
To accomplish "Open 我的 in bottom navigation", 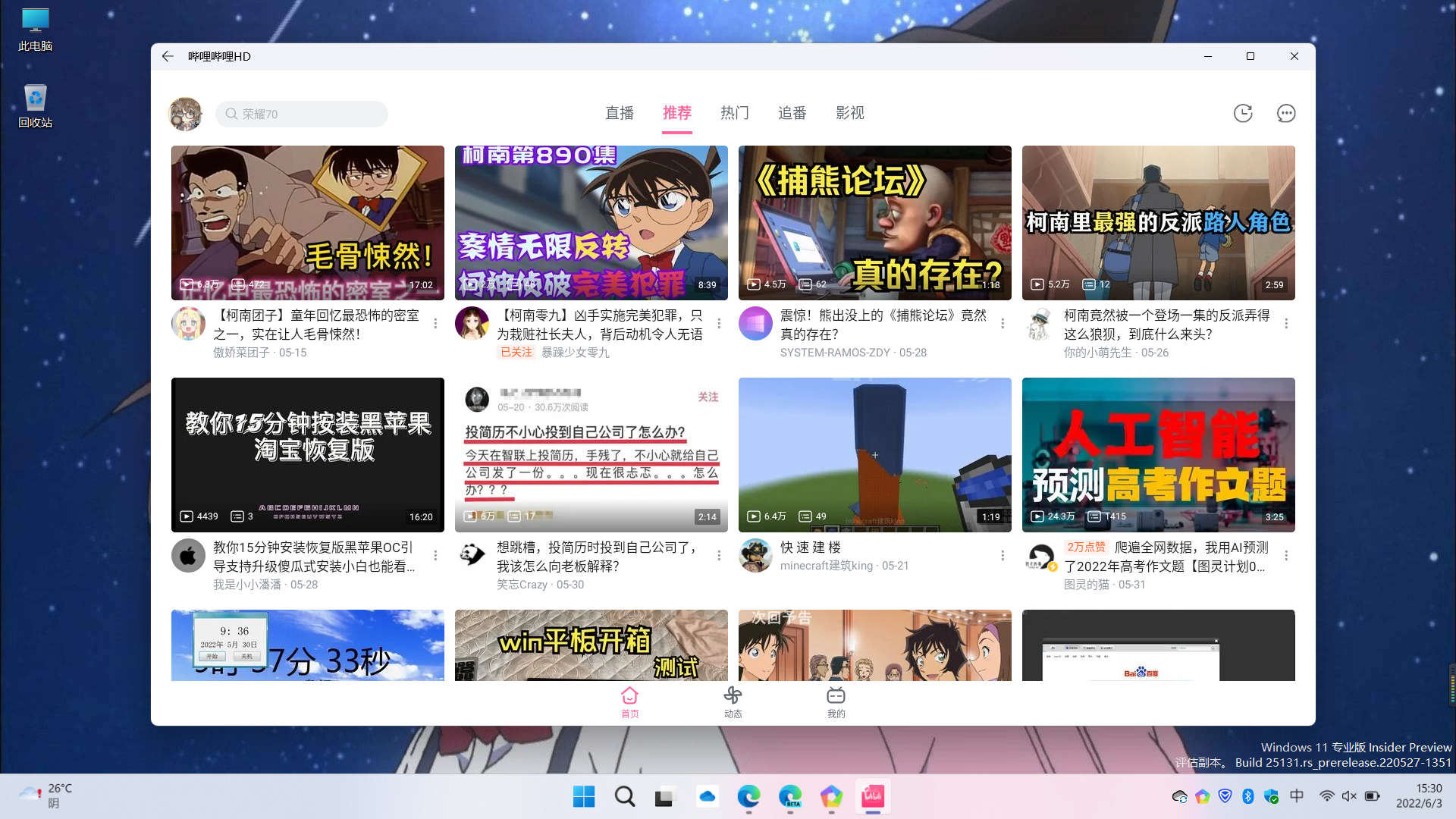I will [836, 702].
